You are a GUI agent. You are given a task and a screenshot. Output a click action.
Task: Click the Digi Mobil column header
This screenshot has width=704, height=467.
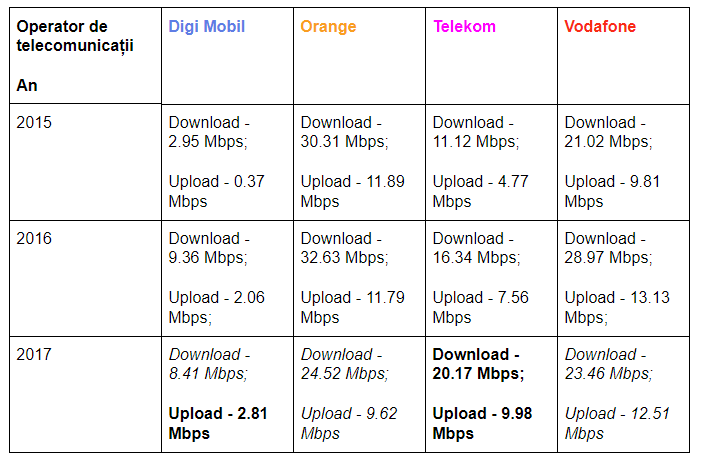(x=206, y=27)
